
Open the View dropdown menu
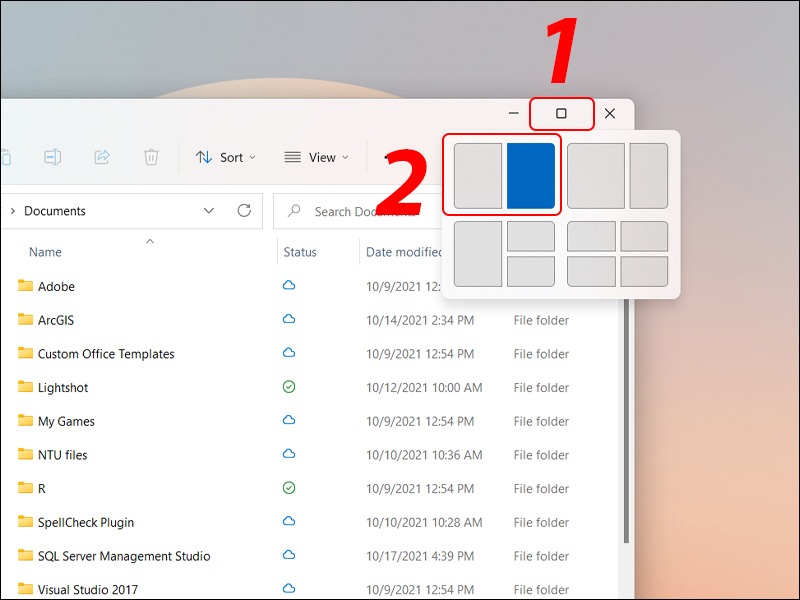317,157
